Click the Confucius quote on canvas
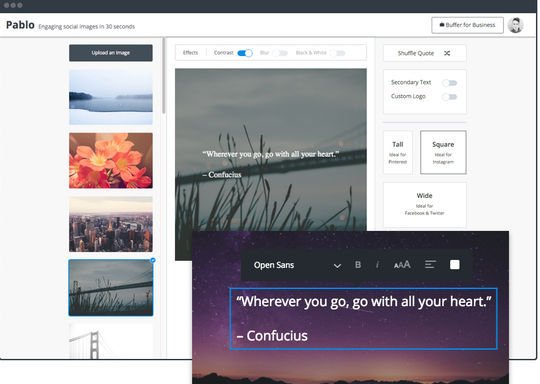540x384 pixels. pos(271,164)
